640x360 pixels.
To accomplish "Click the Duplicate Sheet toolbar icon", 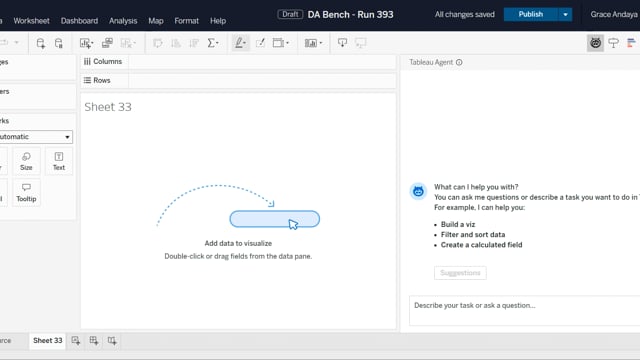I will click(x=107, y=43).
